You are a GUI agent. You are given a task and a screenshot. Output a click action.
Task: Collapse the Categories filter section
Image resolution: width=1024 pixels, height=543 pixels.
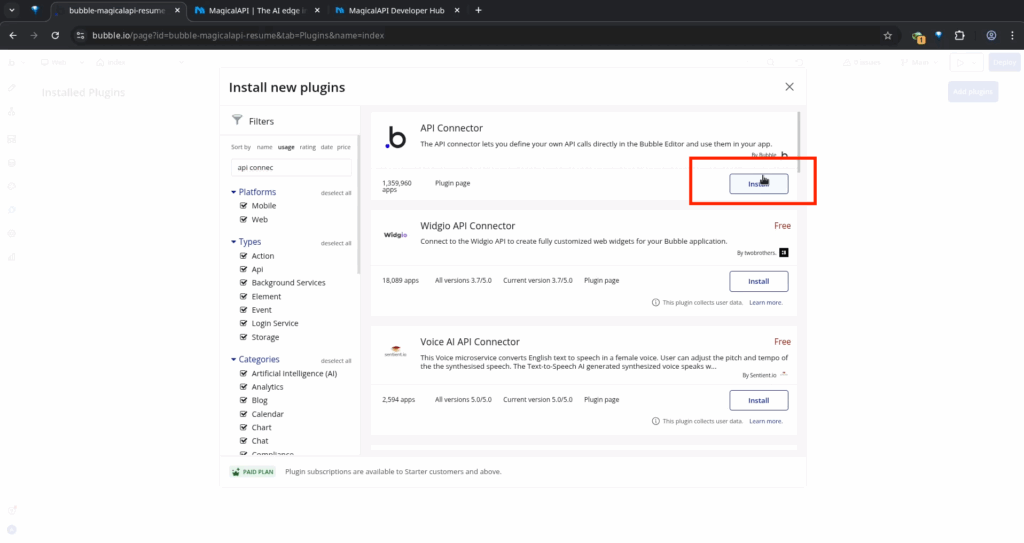click(255, 359)
